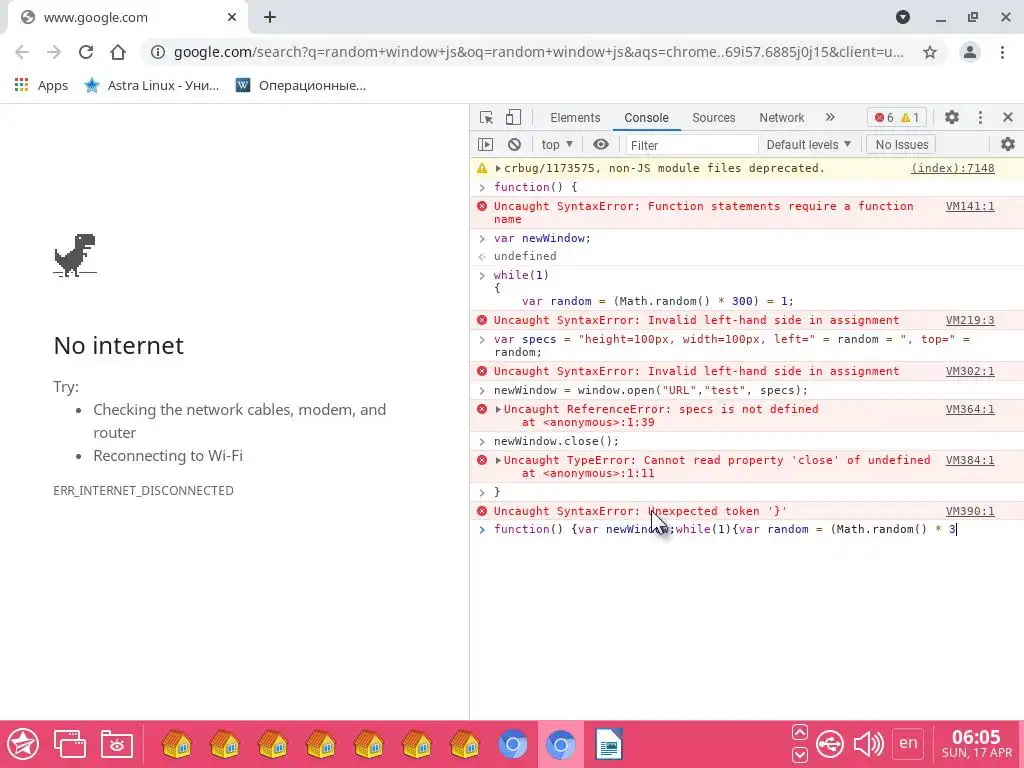Open source link (index):7148
The width and height of the screenshot is (1024, 768).
(952, 168)
